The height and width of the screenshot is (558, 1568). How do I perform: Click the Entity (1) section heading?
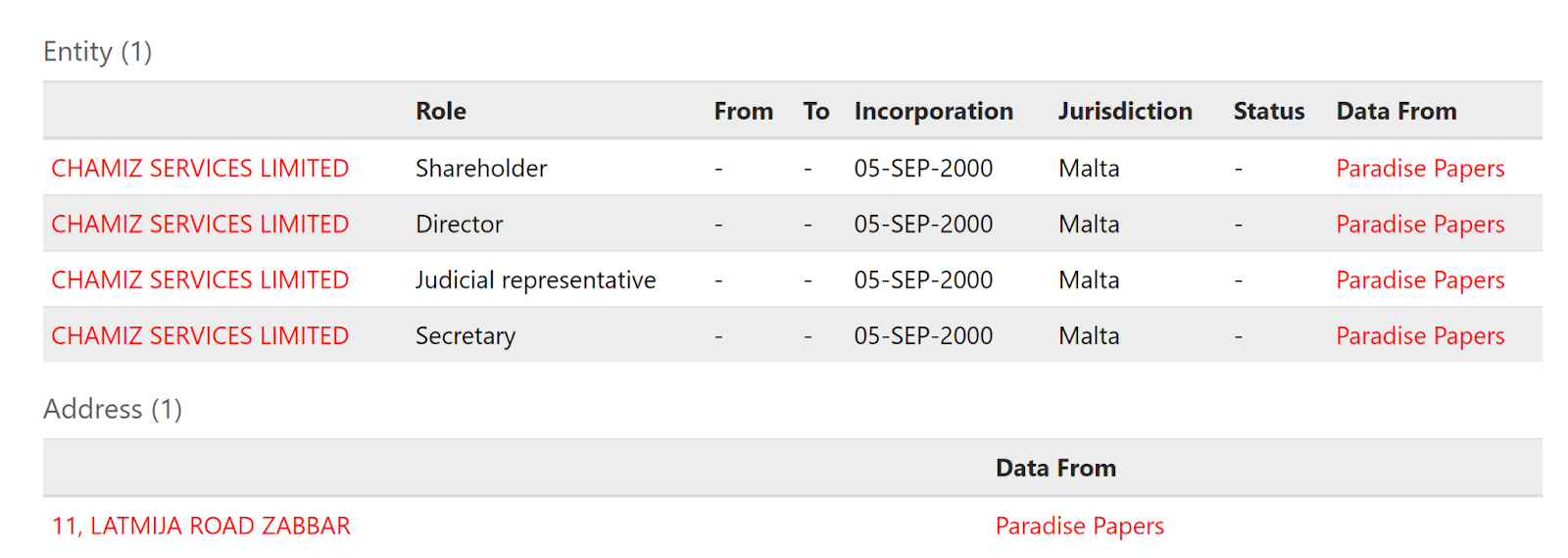point(98,51)
